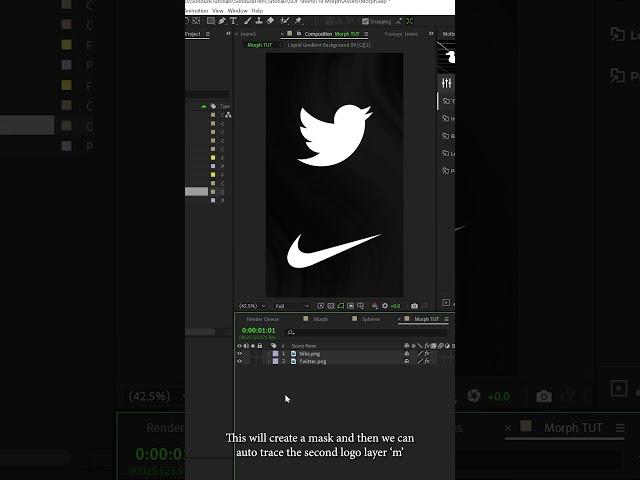Click Nike.png layer effects fx switch
Screen dimensions: 640x480
[427, 353]
